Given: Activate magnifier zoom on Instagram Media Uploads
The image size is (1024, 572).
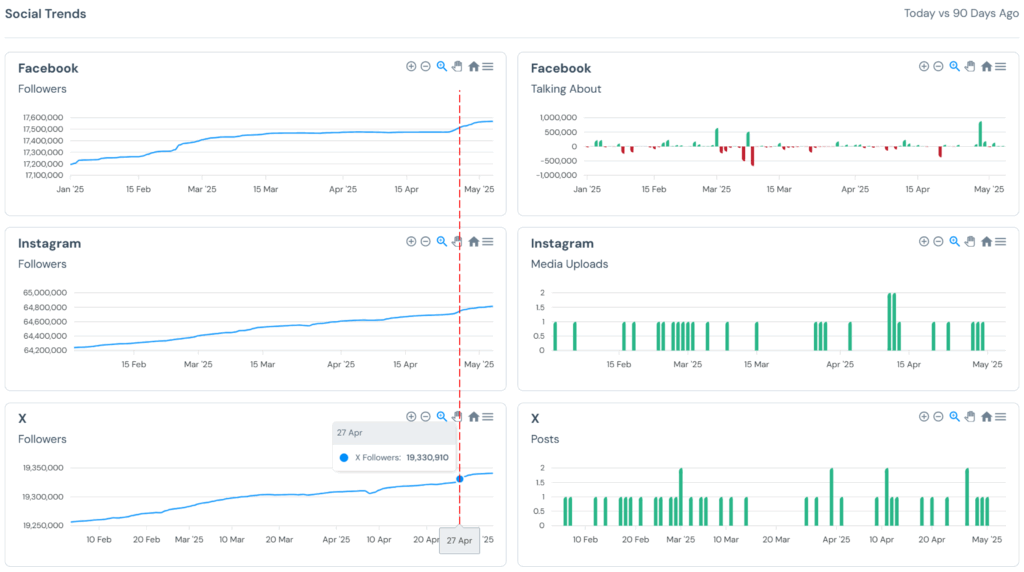Looking at the screenshot, I should click(955, 242).
